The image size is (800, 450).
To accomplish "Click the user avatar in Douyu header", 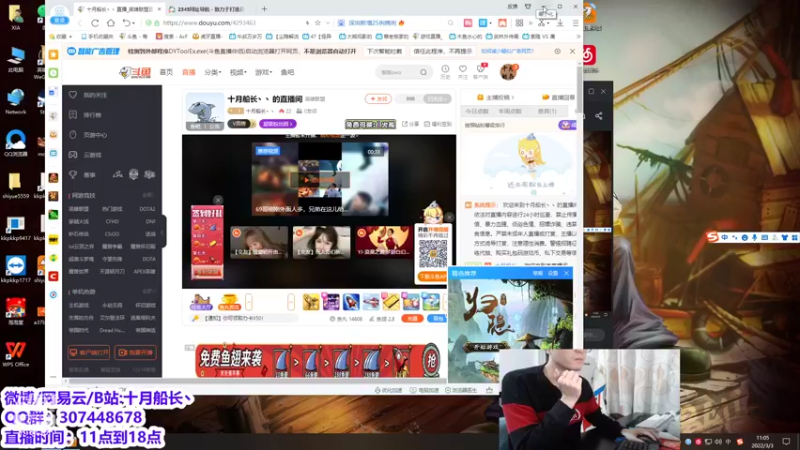I will click(x=509, y=72).
